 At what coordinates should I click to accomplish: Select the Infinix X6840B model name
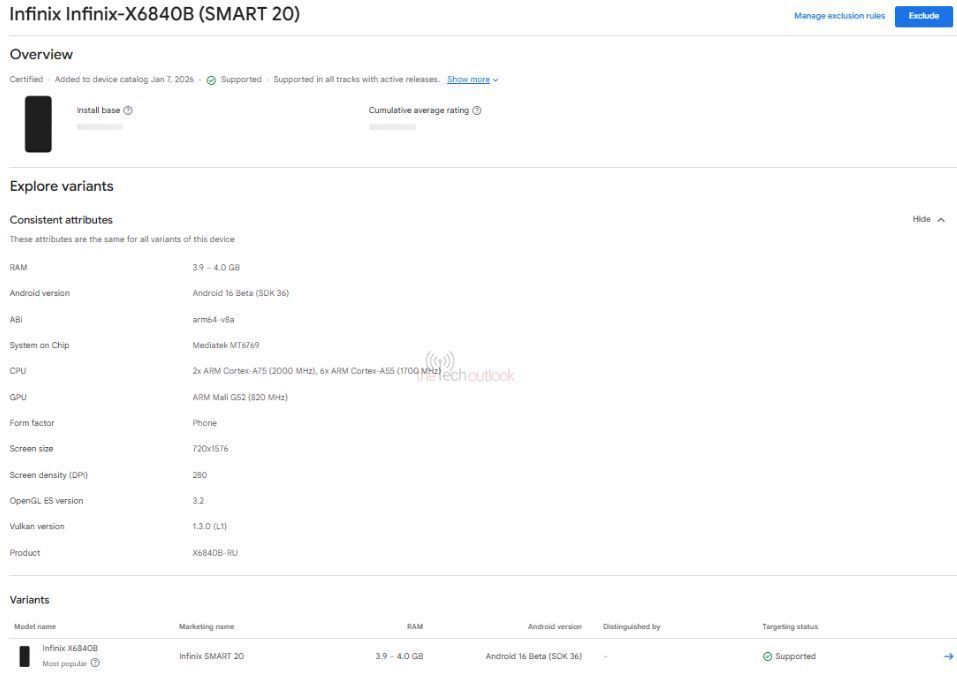click(x=70, y=648)
